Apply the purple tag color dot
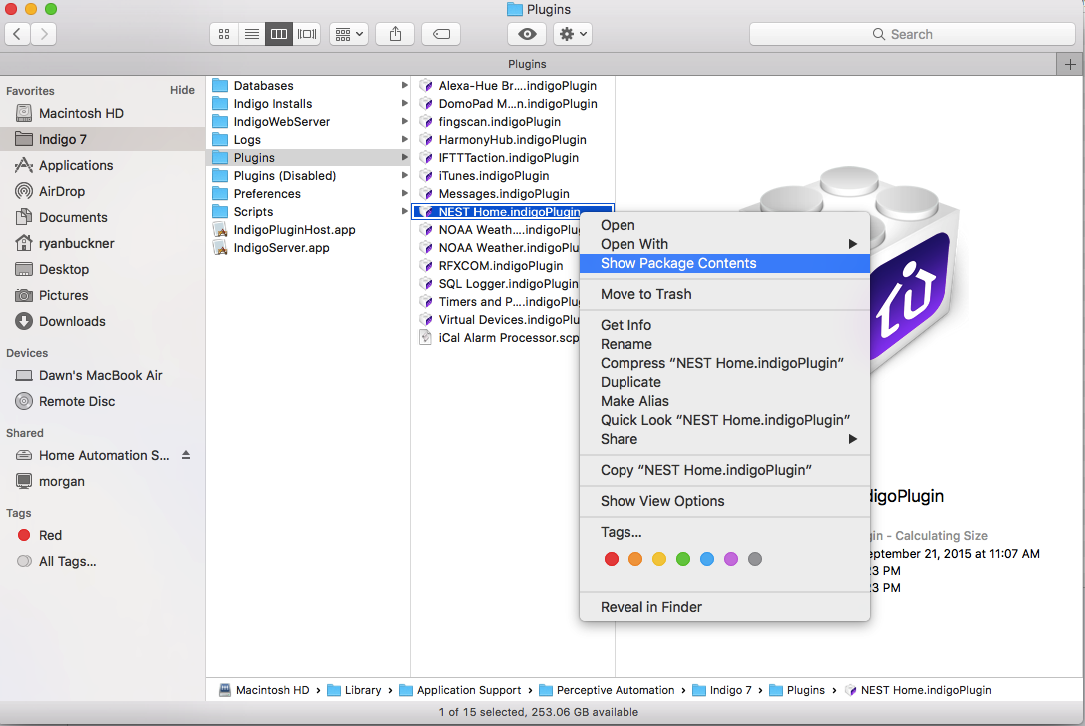The height and width of the screenshot is (726, 1085). coord(731,559)
